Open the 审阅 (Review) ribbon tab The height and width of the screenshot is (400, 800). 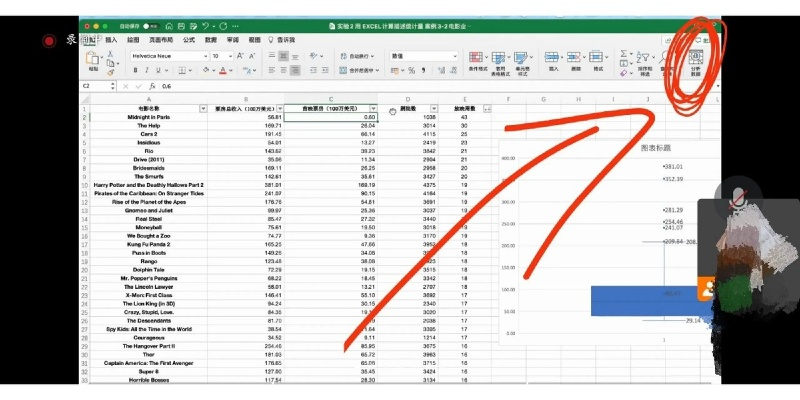(233, 40)
